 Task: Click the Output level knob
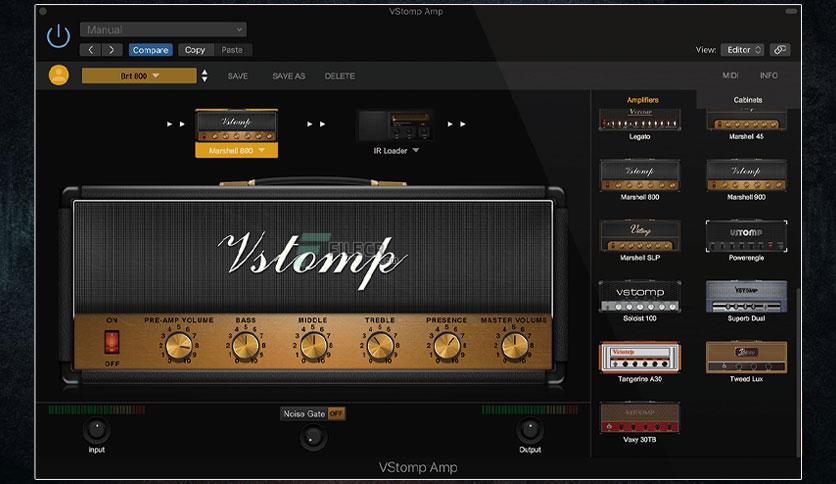tap(530, 430)
